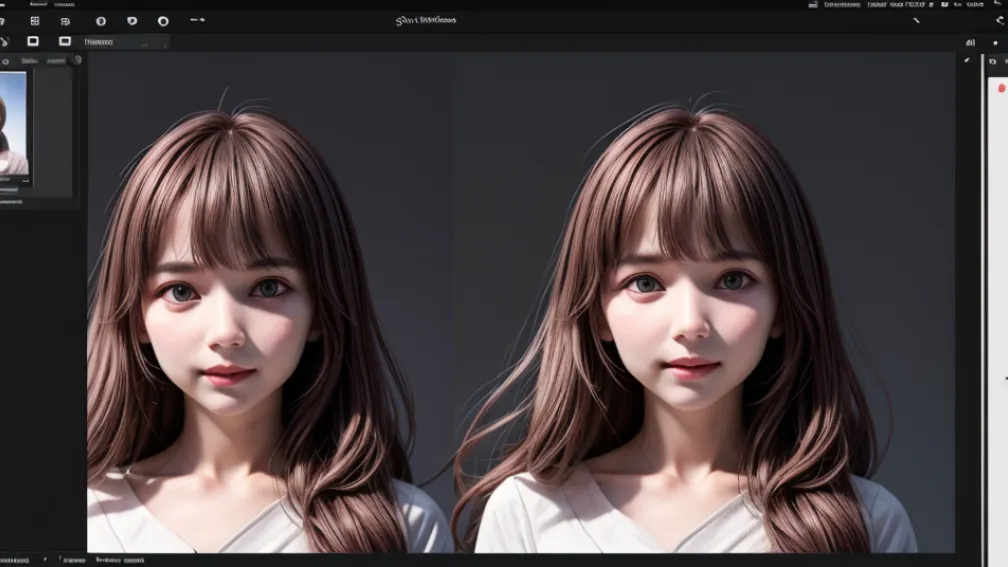1008x567 pixels.
Task: Click the pencil edit icon right of the canvas
Action: 967,60
